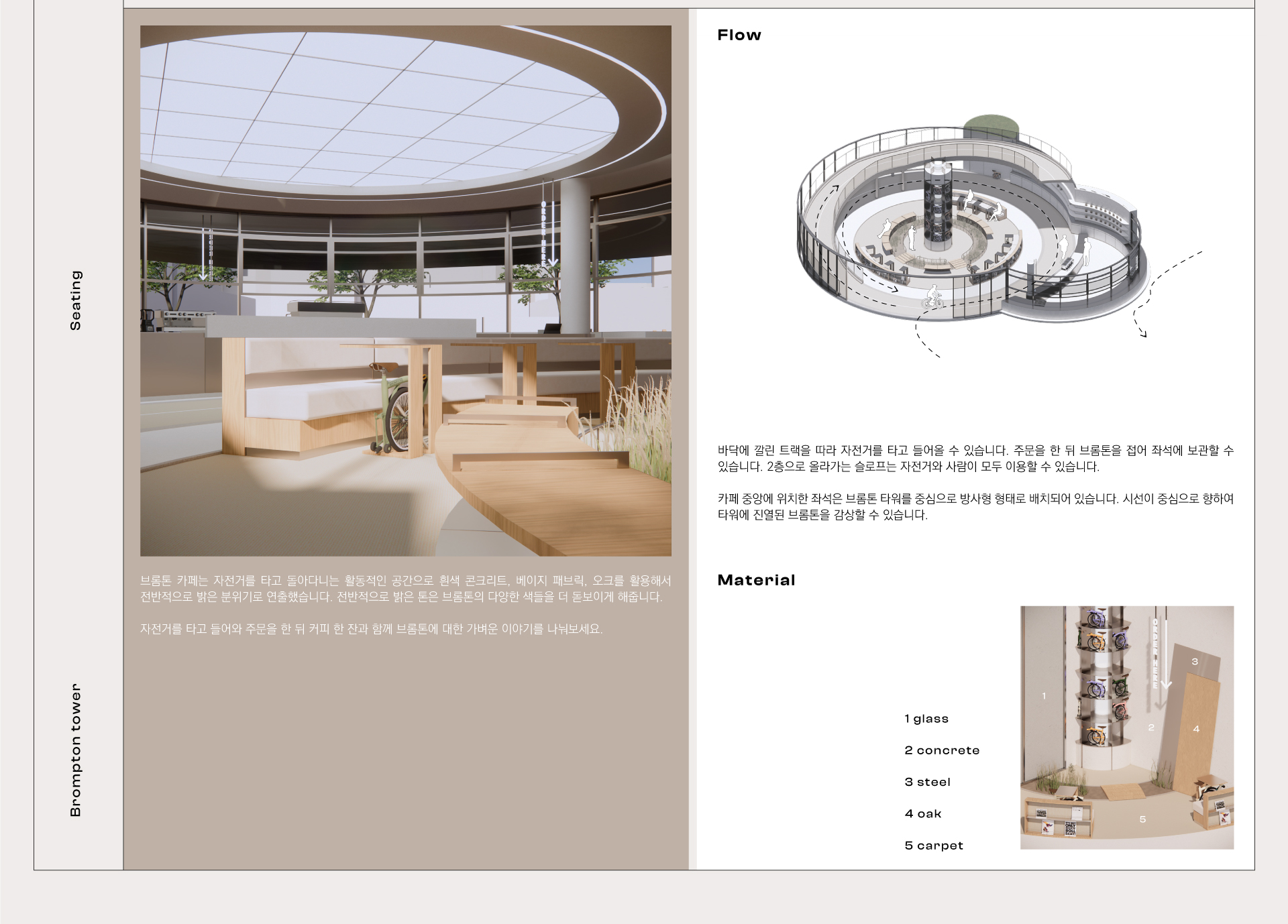
Task: Click the Material heading
Action: (756, 580)
